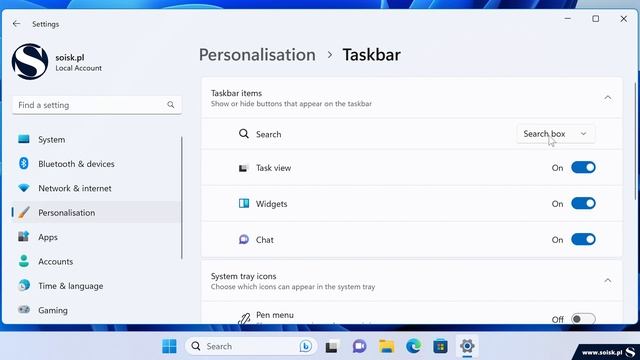Click the Gaming controller icon in the sidebar
Image resolution: width=640 pixels, height=360 pixels.
(24, 309)
